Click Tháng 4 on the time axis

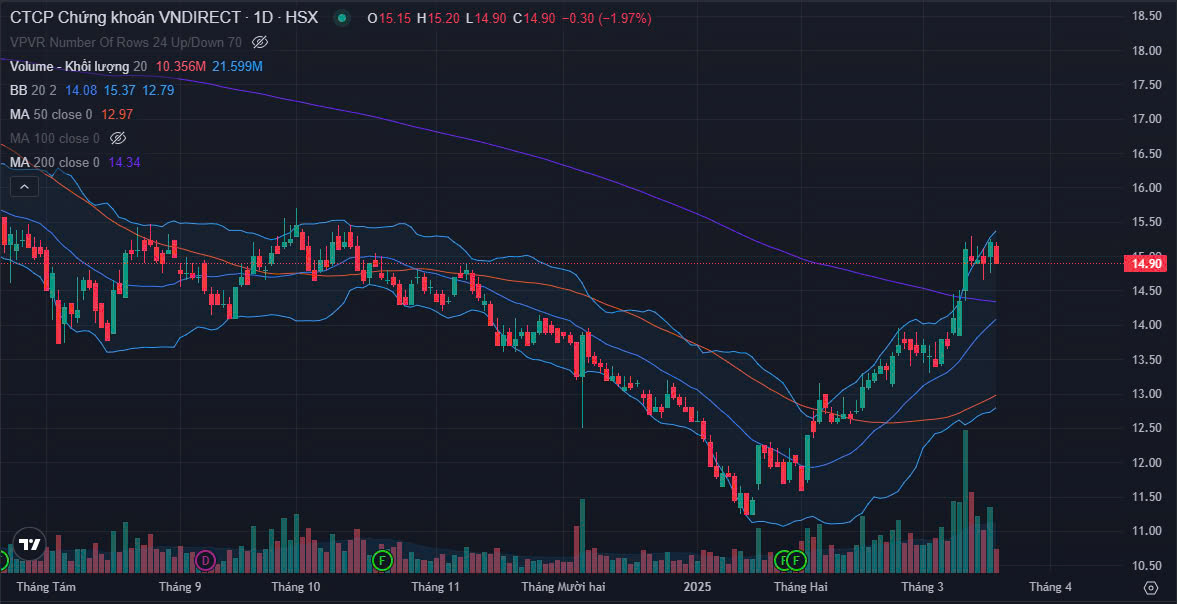coord(1050,587)
